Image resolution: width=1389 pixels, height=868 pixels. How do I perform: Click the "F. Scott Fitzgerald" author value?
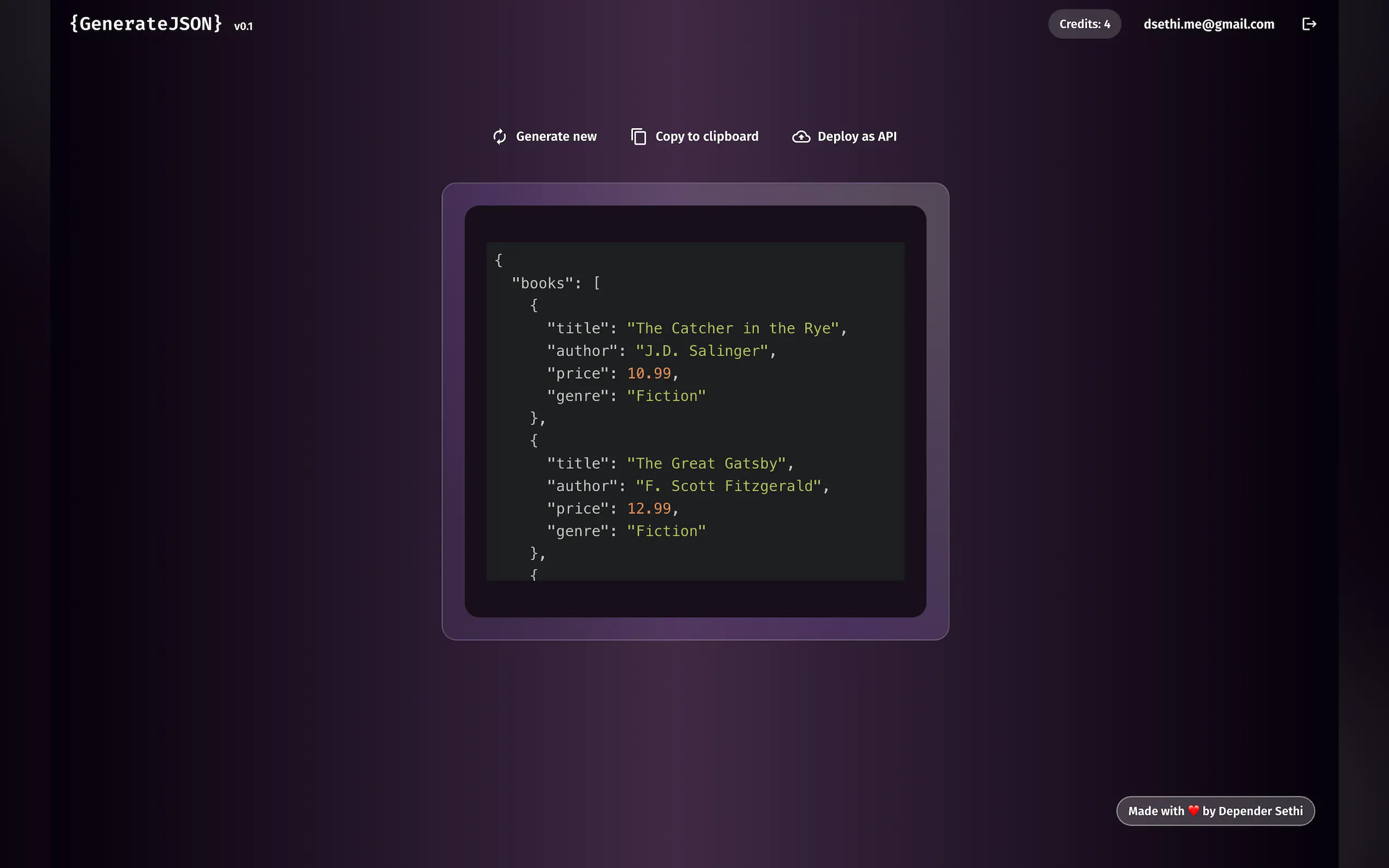(728, 486)
